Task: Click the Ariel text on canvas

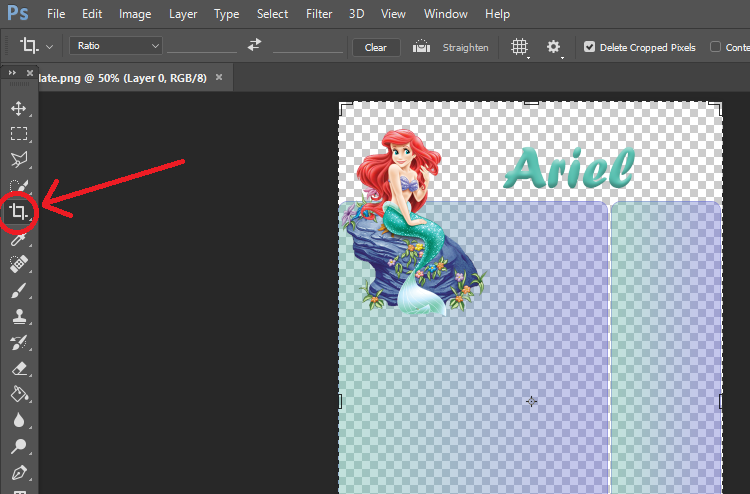Action: click(569, 168)
